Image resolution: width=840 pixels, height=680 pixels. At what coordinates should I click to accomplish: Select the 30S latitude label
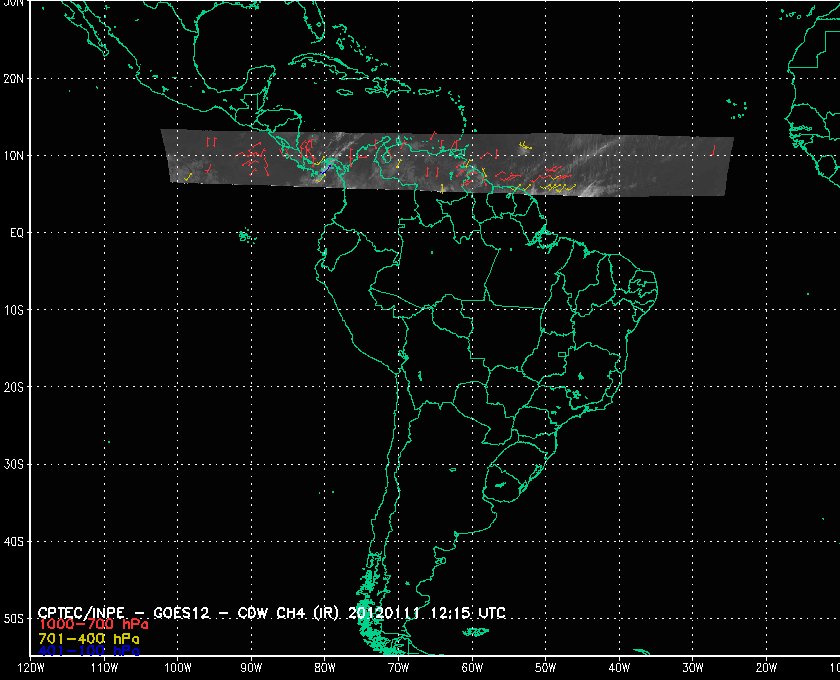[x=13, y=465]
